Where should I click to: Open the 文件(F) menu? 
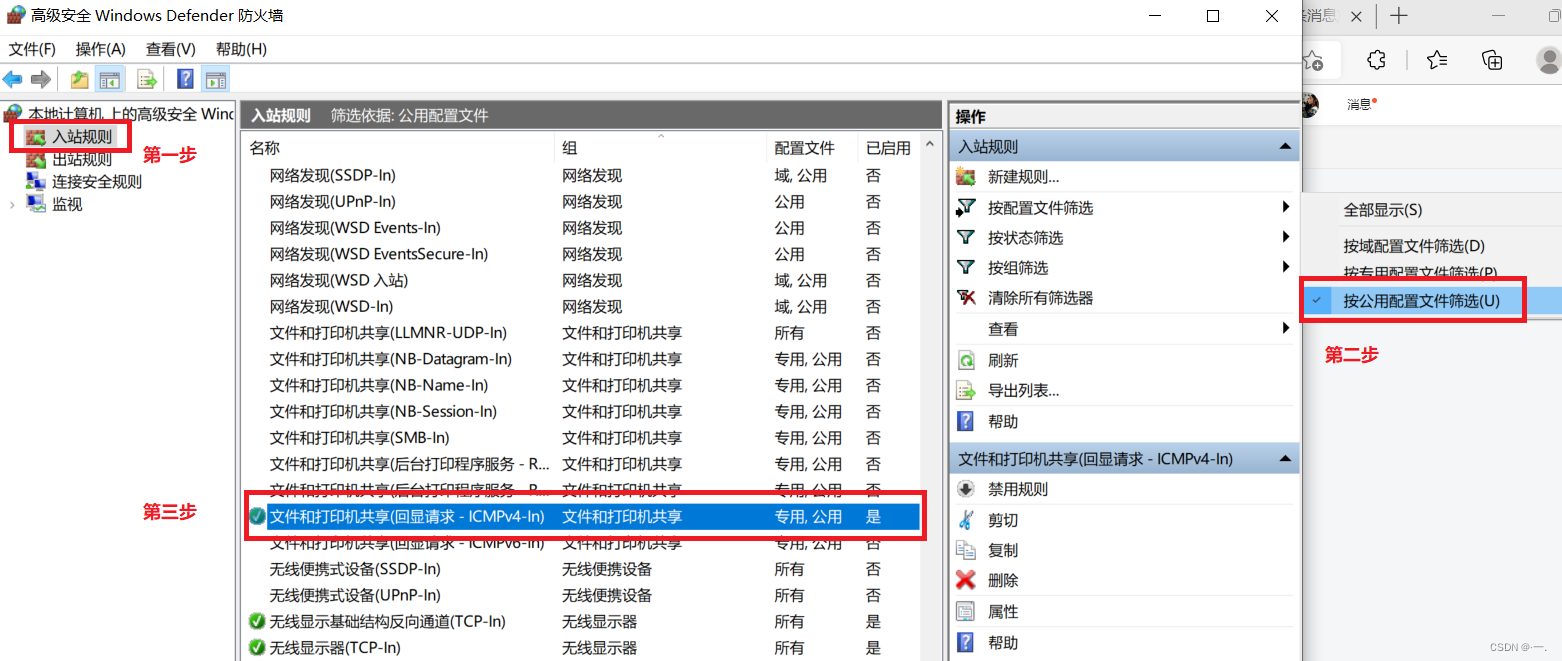tap(32, 49)
